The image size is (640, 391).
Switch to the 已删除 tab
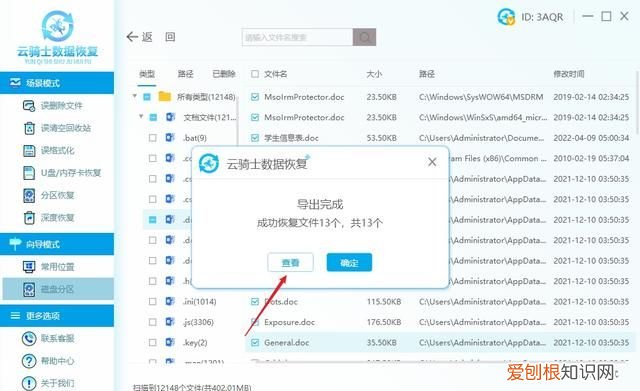(x=224, y=74)
